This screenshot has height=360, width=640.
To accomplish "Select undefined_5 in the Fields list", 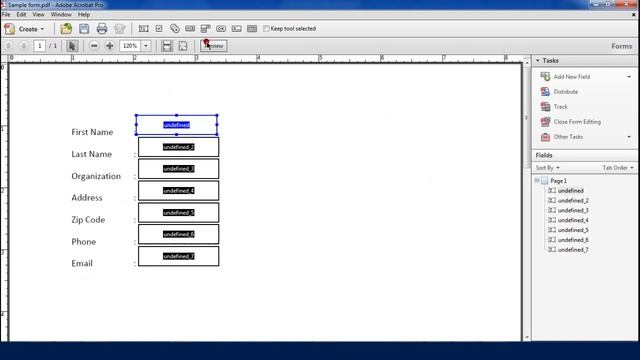I will 573,230.
